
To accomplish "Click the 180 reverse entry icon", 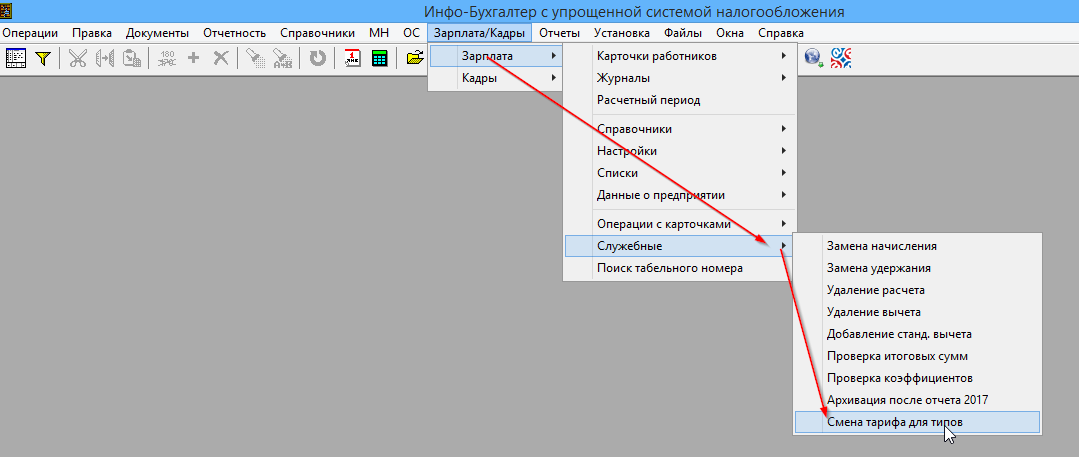I will click(167, 58).
